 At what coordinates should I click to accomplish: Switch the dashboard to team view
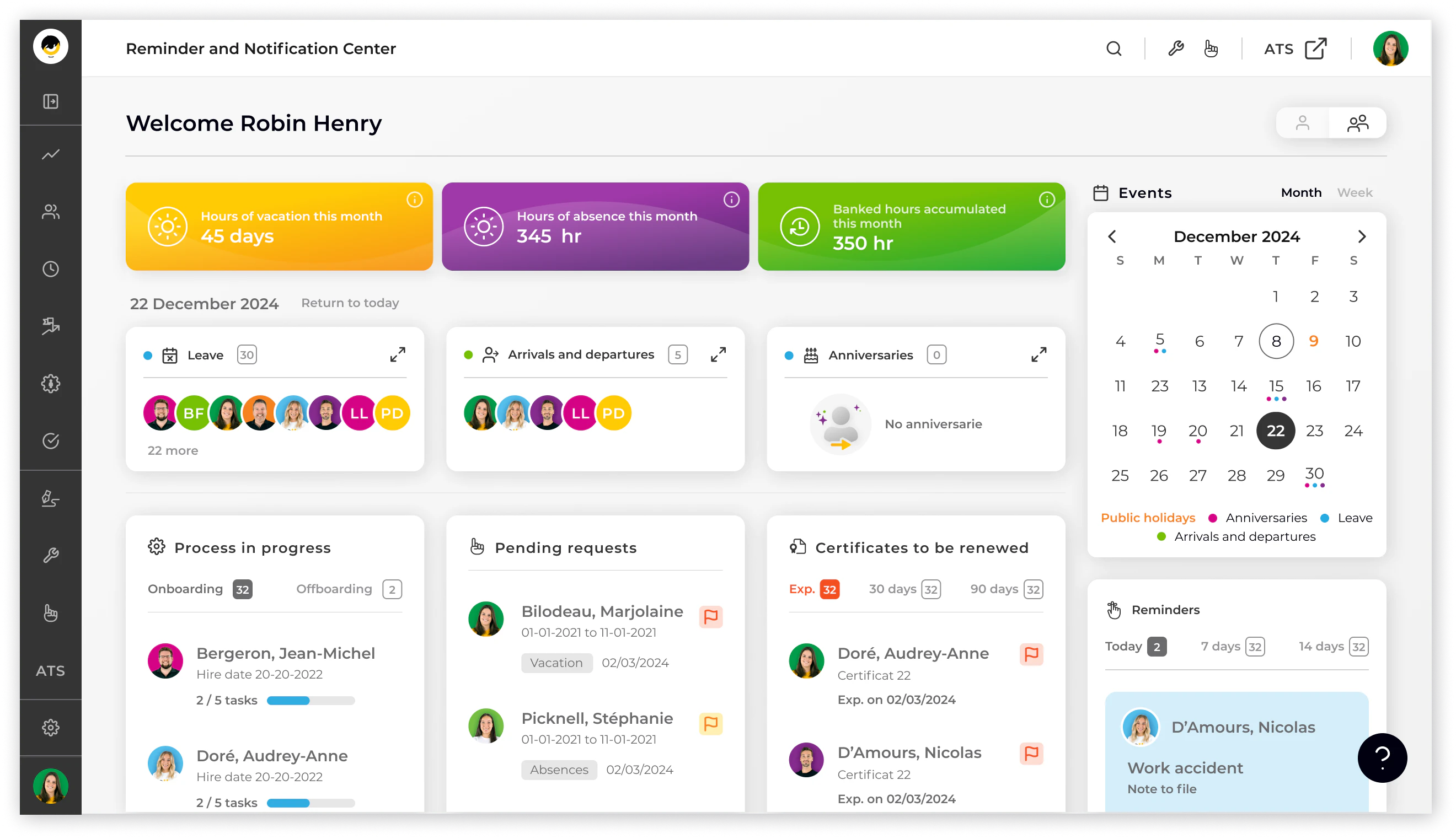[1358, 123]
